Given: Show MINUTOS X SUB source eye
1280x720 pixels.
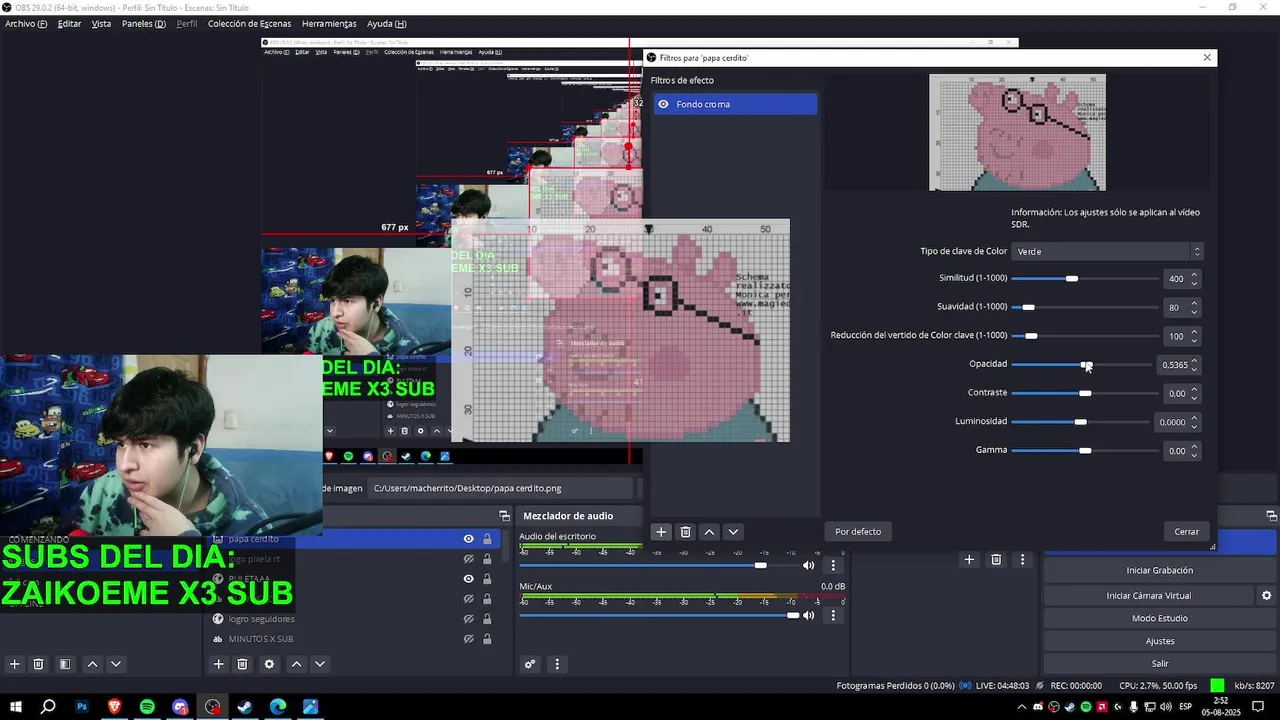Looking at the screenshot, I should click(468, 639).
